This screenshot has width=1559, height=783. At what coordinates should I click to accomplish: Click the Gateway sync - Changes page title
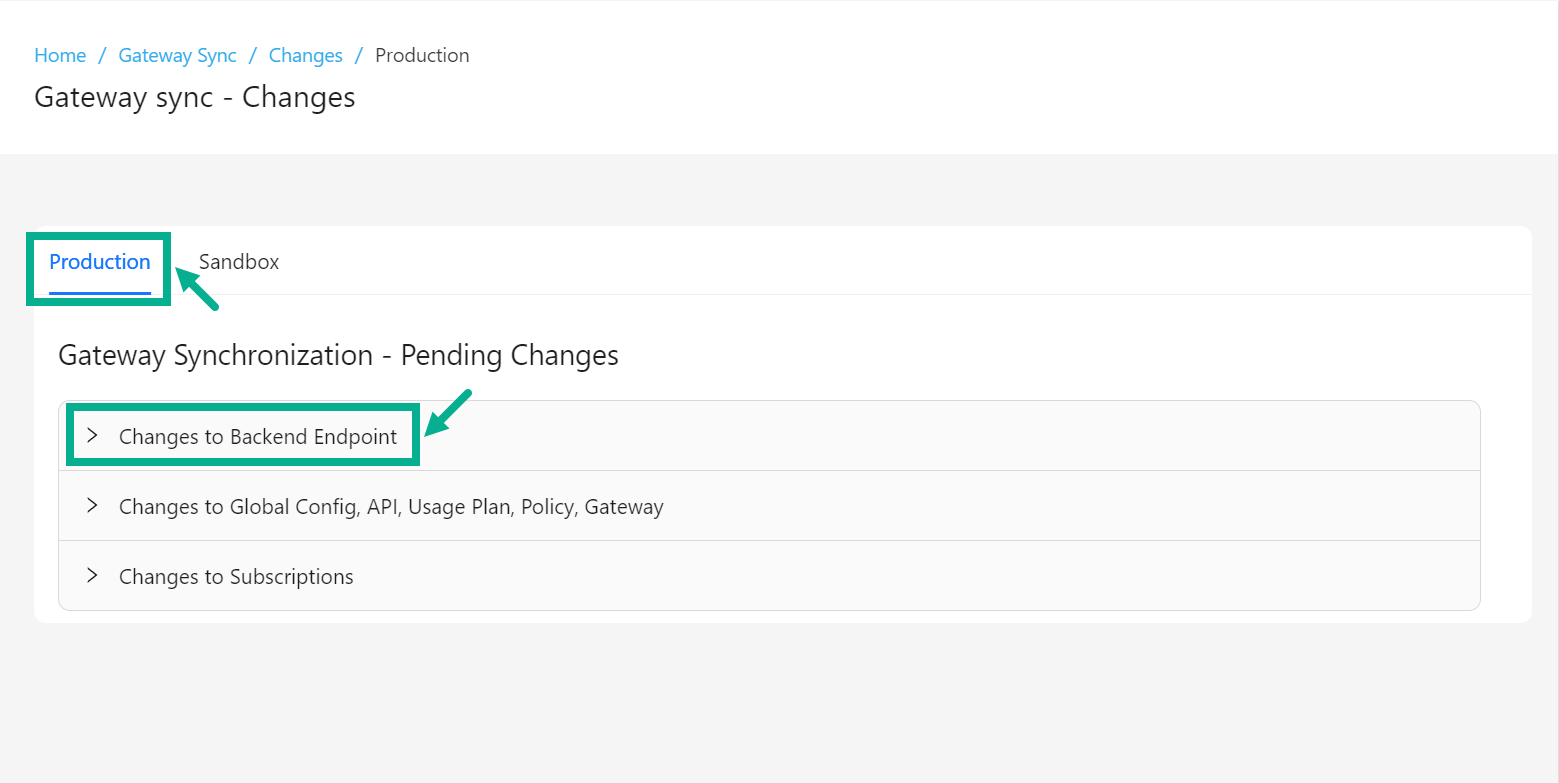[195, 98]
